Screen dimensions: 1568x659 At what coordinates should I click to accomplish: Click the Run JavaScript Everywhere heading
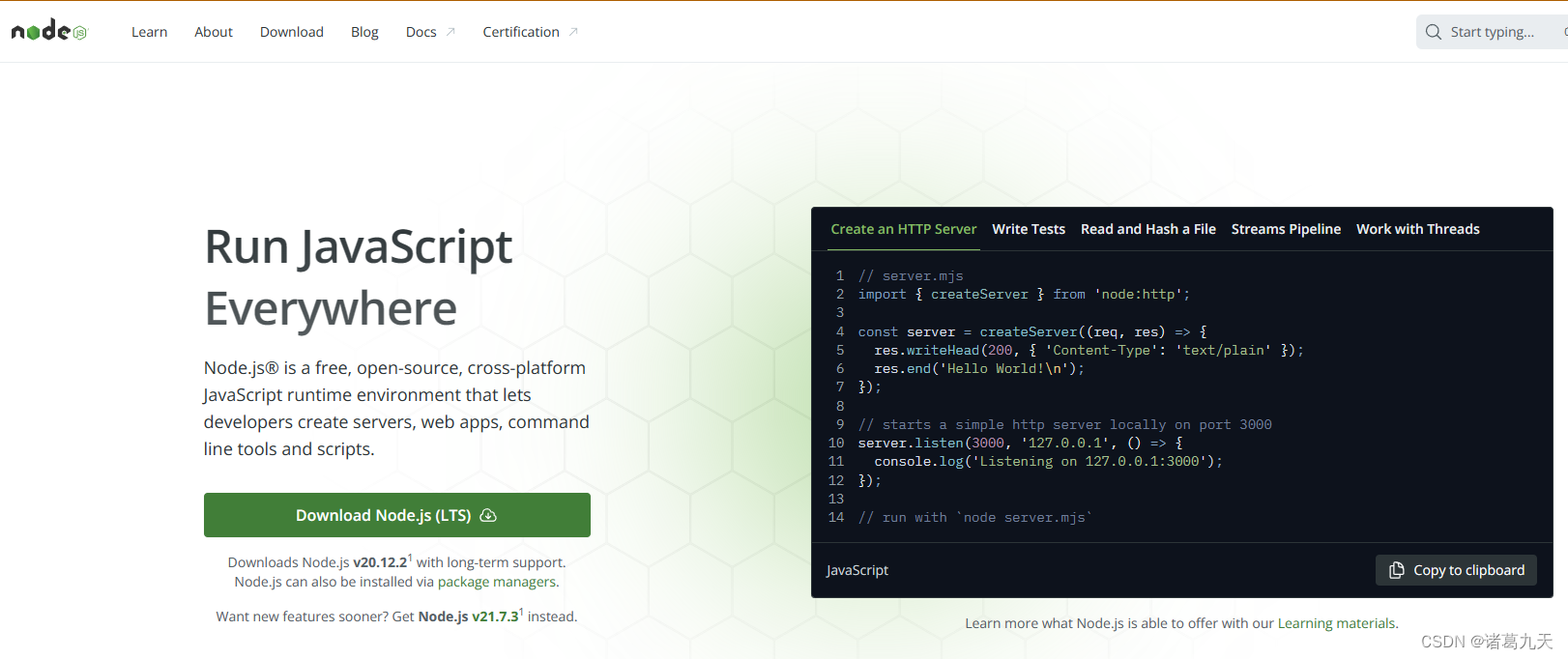[359, 277]
